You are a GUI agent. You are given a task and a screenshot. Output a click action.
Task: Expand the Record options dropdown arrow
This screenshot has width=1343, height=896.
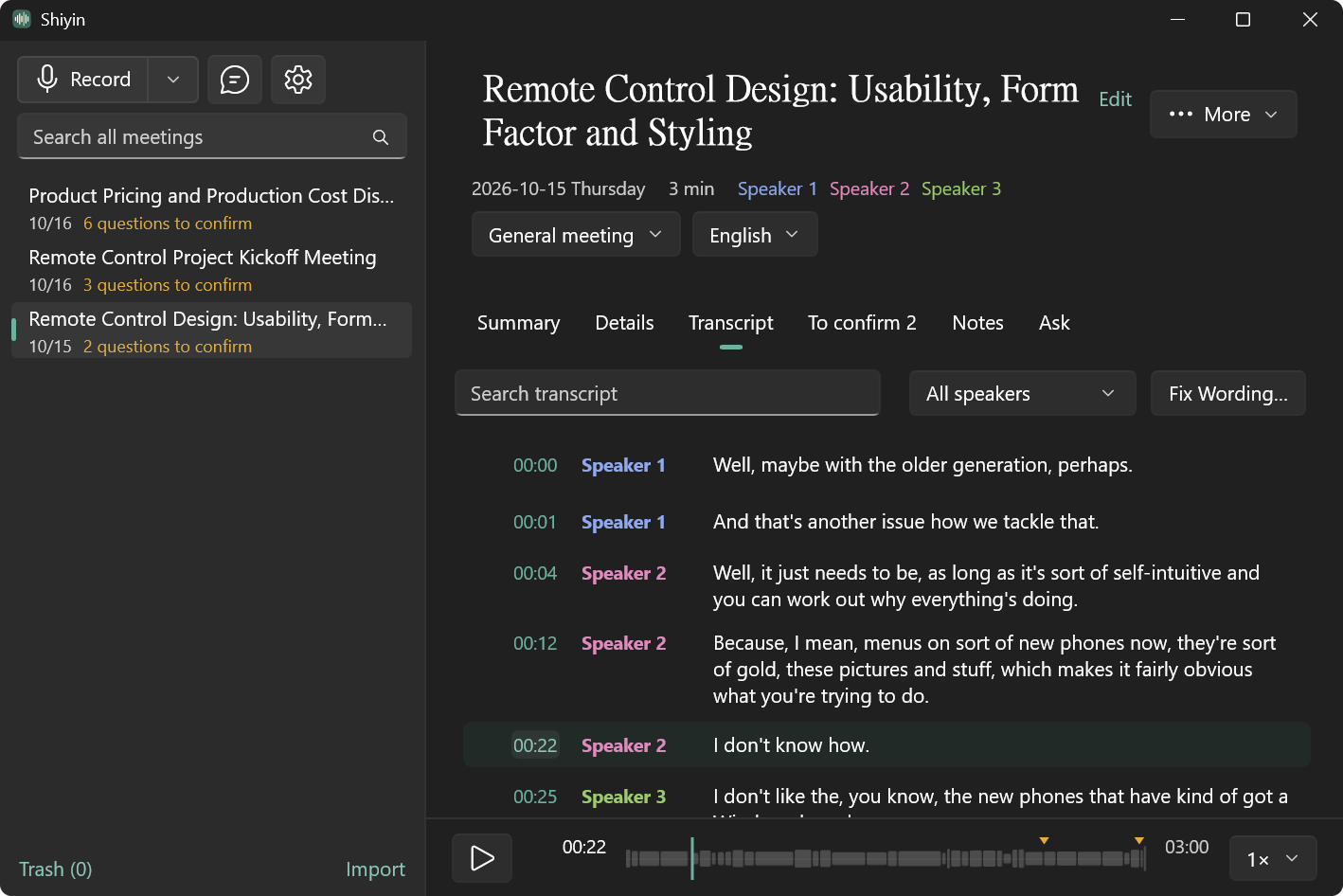[x=173, y=80]
